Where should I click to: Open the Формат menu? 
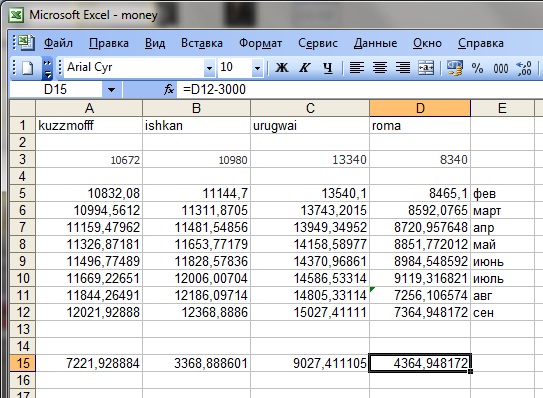(x=260, y=43)
